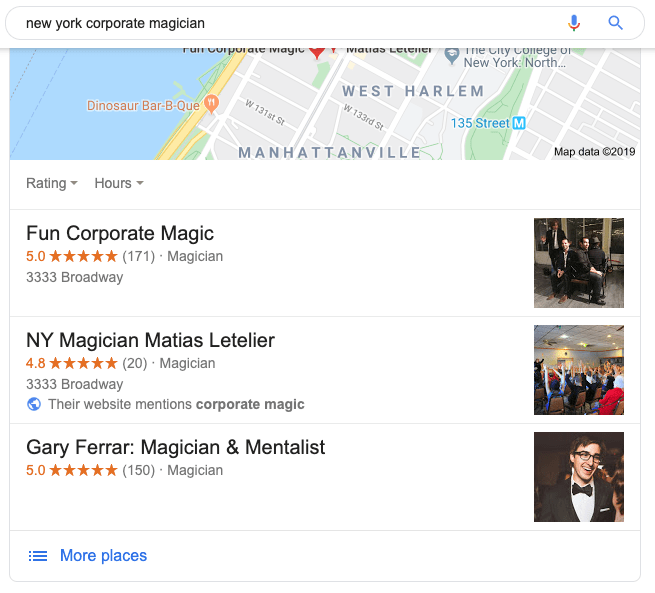The height and width of the screenshot is (593, 655).
Task: Click the globe icon beside website mention
Action: point(34,404)
